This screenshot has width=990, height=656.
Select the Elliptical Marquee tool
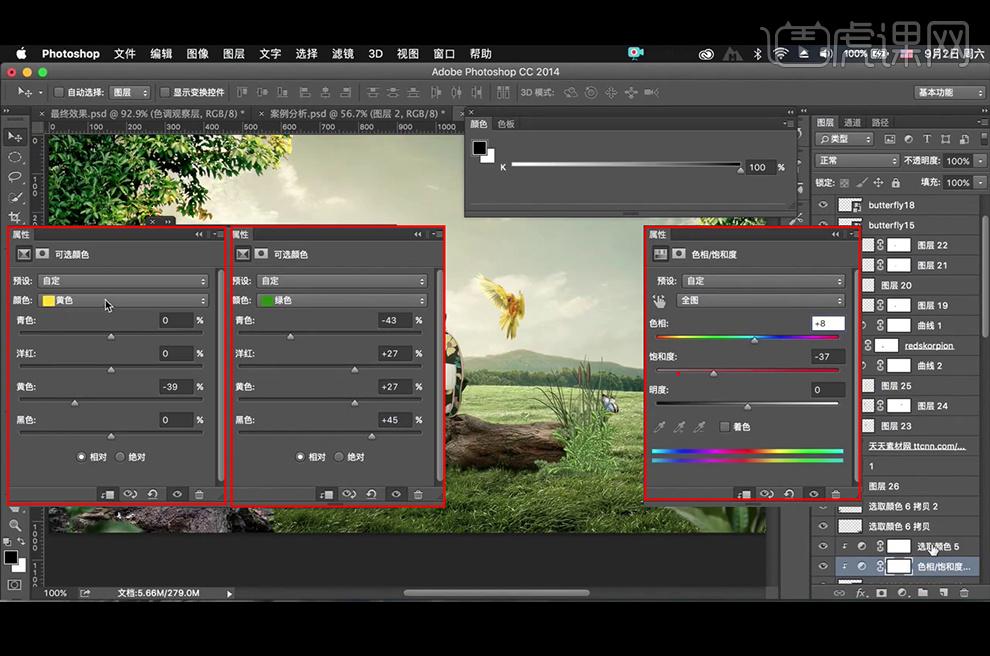click(x=15, y=157)
